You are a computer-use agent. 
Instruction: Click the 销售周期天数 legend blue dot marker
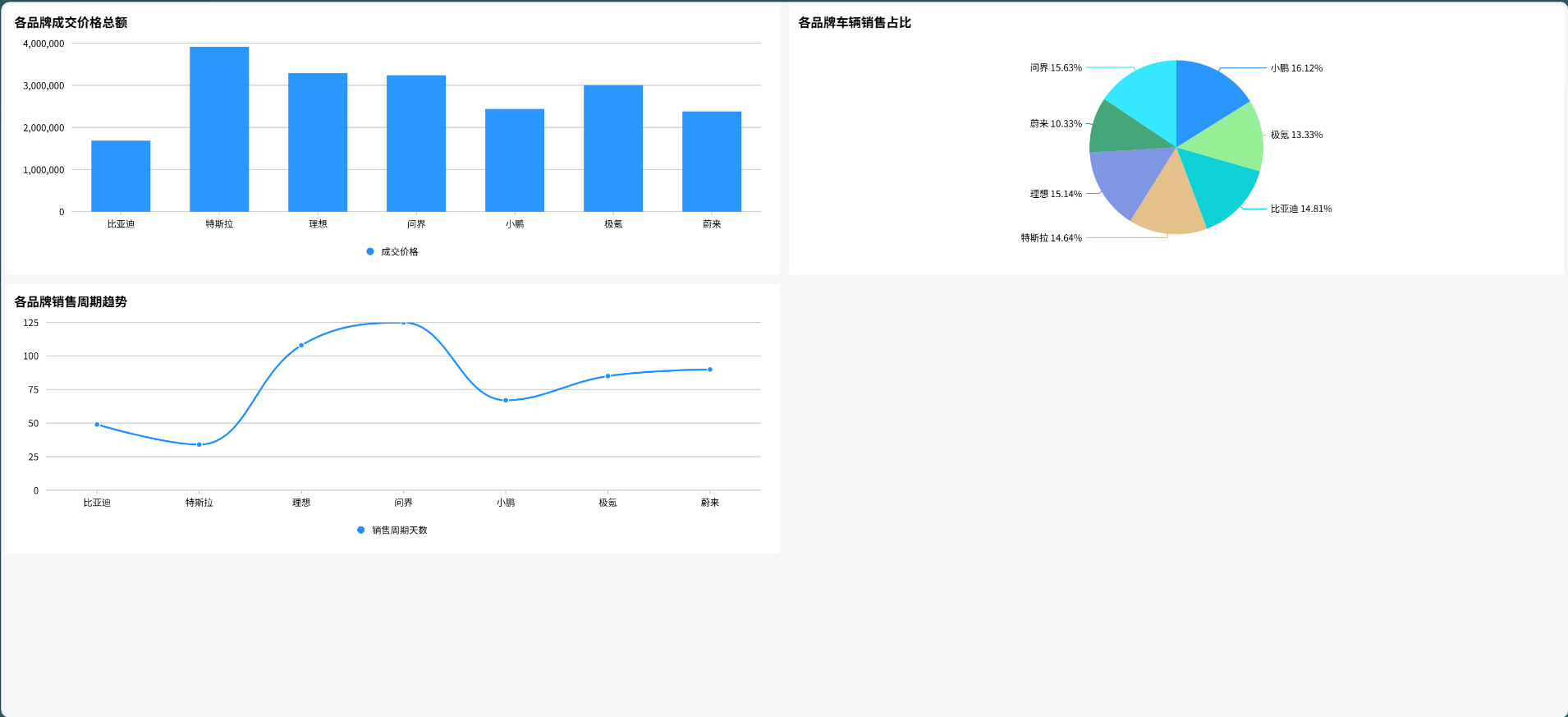[361, 530]
